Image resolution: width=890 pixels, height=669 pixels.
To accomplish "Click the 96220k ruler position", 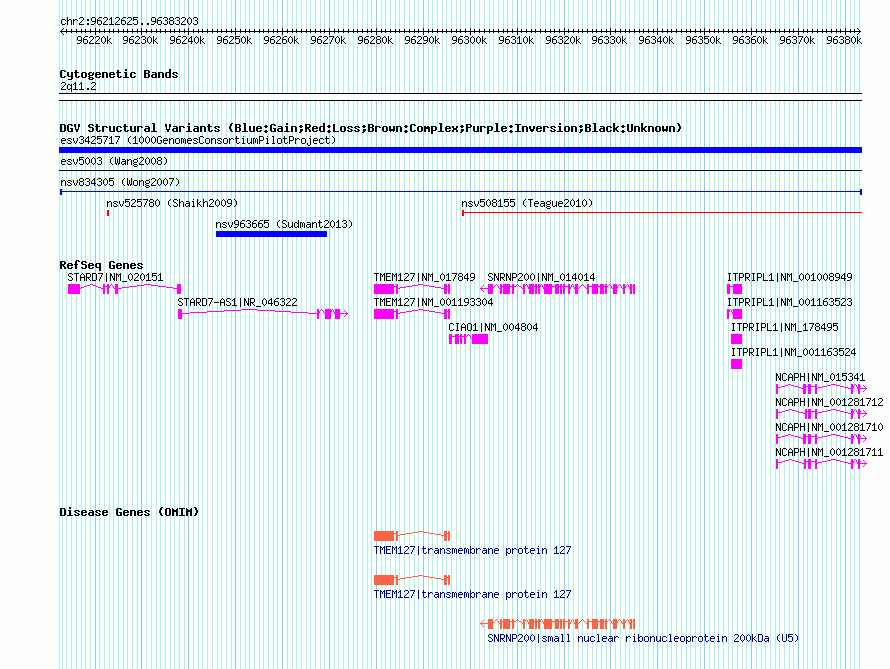I will [94, 40].
